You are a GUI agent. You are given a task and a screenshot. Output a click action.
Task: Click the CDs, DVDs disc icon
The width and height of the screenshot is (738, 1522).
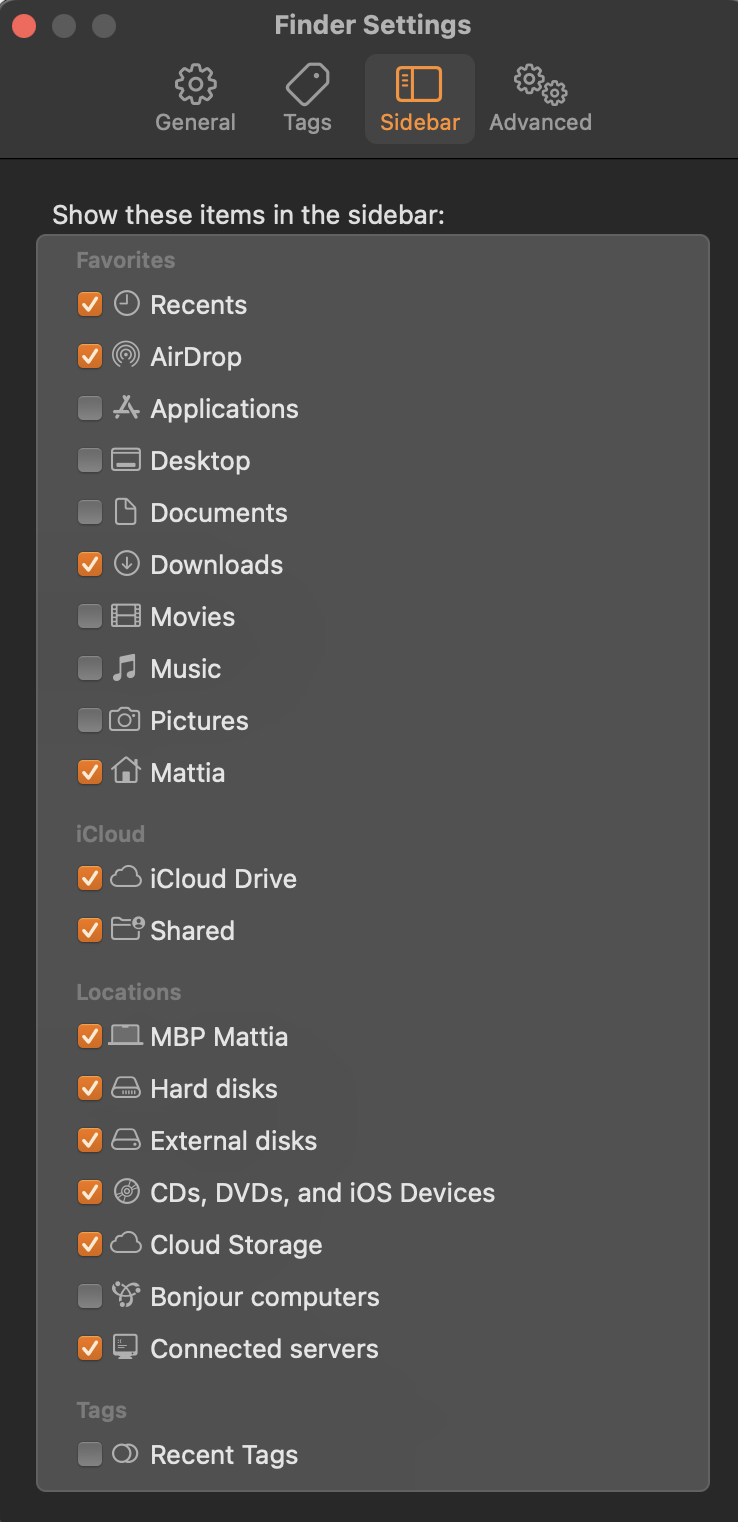pyautogui.click(x=126, y=1192)
